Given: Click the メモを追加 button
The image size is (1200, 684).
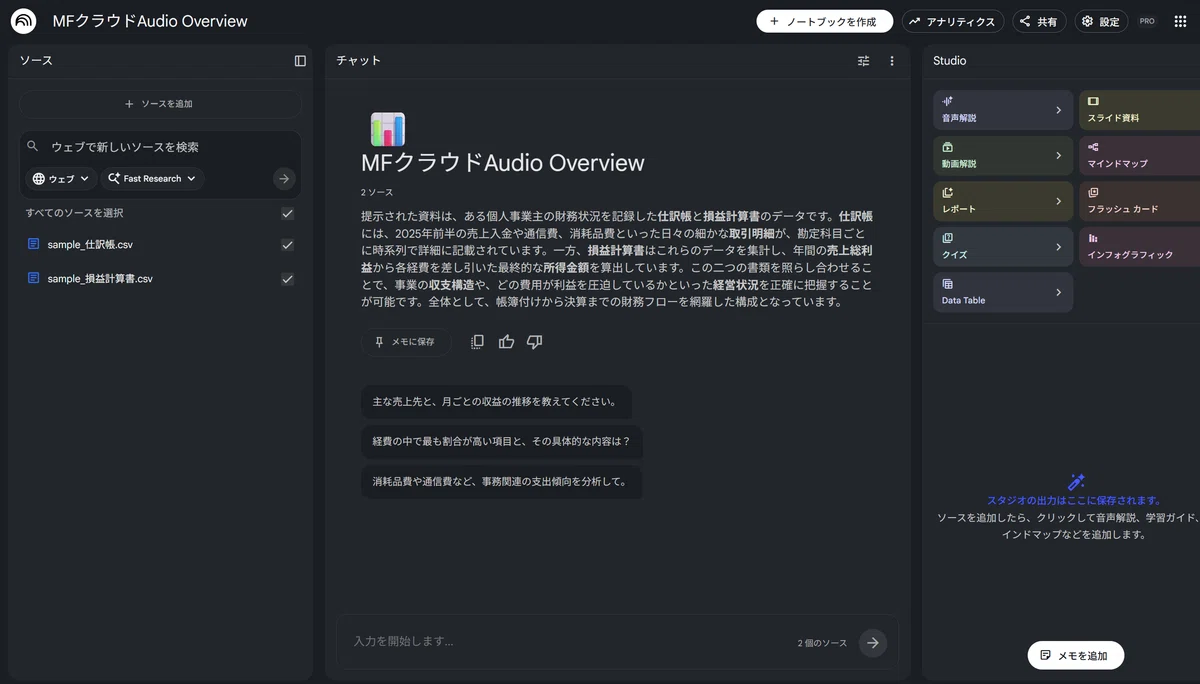Looking at the screenshot, I should coord(1076,656).
